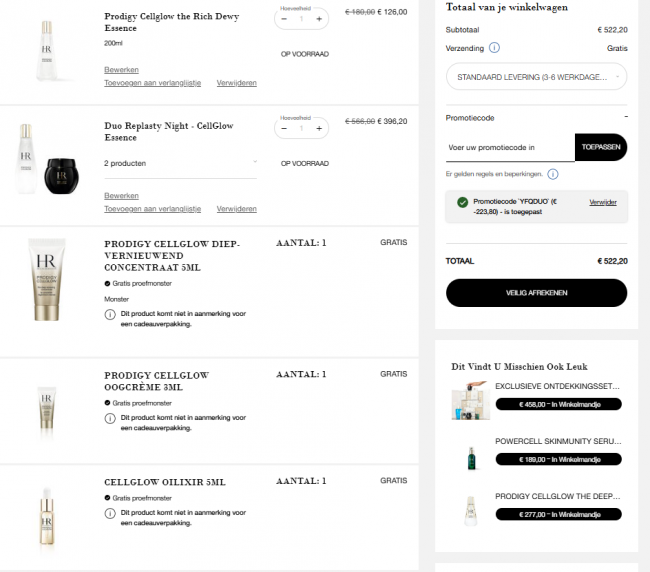Click Bewerken for Prodigy Cellglow Rich Dewy Essence

(x=121, y=70)
